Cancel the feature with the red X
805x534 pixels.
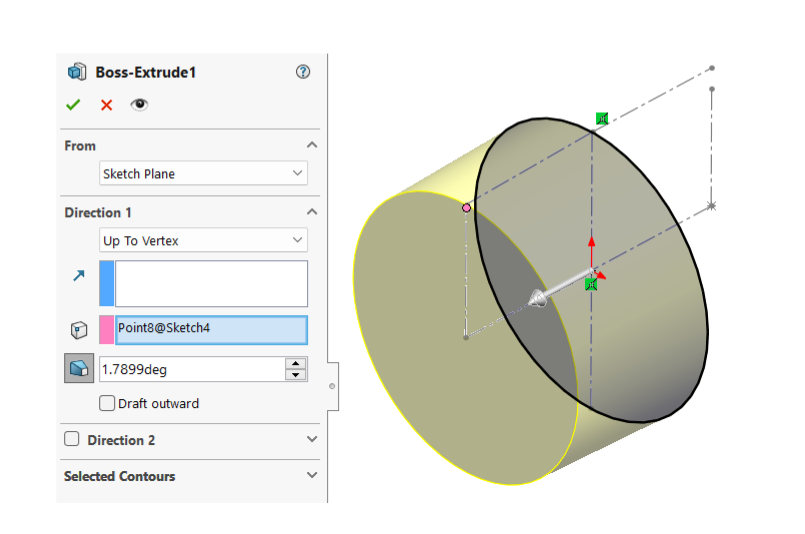coord(106,105)
